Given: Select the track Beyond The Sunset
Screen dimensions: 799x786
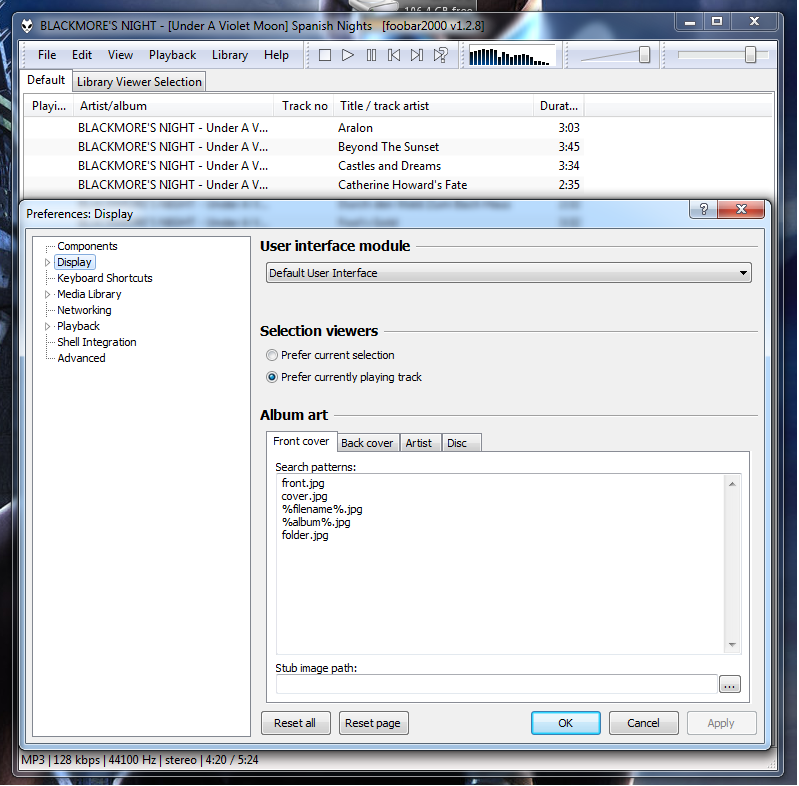Looking at the screenshot, I should tap(304, 147).
